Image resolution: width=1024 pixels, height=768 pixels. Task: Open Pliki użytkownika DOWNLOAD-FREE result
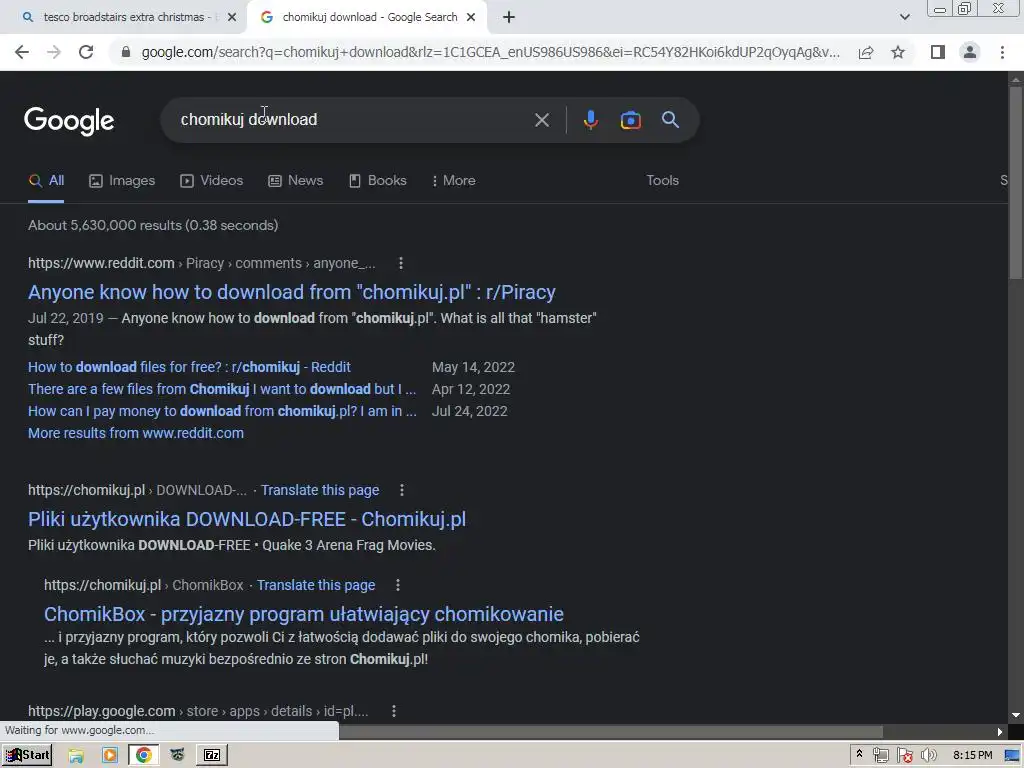click(247, 519)
